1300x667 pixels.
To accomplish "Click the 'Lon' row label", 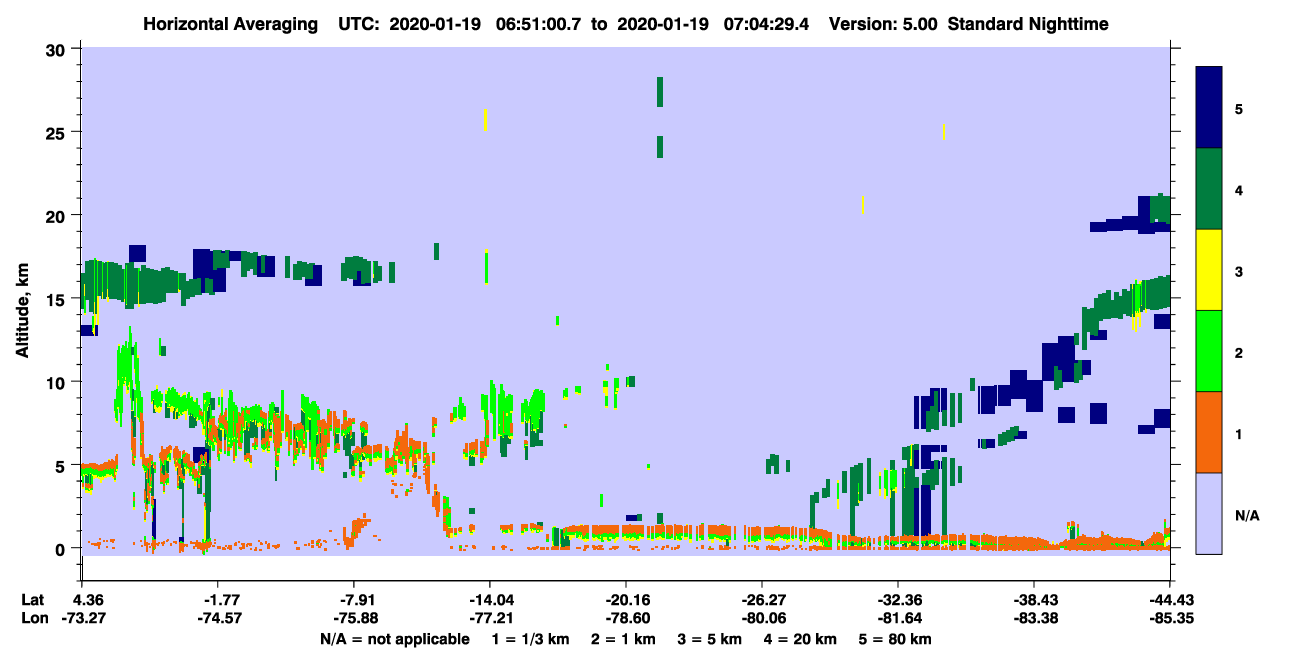I will pyautogui.click(x=33, y=619).
